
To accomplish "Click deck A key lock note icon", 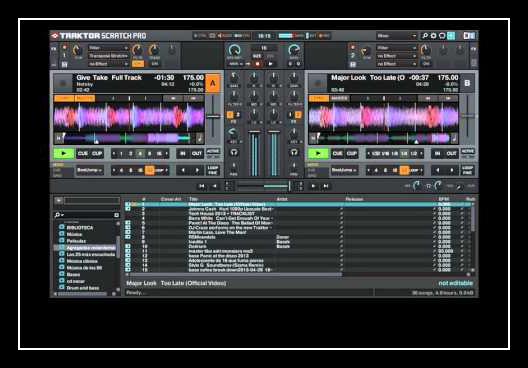I will coord(199,138).
